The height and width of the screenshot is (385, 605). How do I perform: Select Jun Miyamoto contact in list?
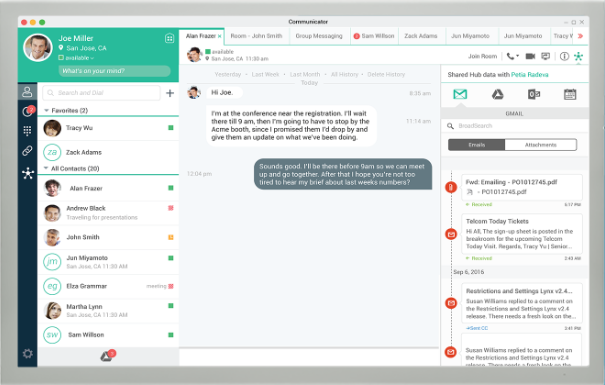click(108, 262)
